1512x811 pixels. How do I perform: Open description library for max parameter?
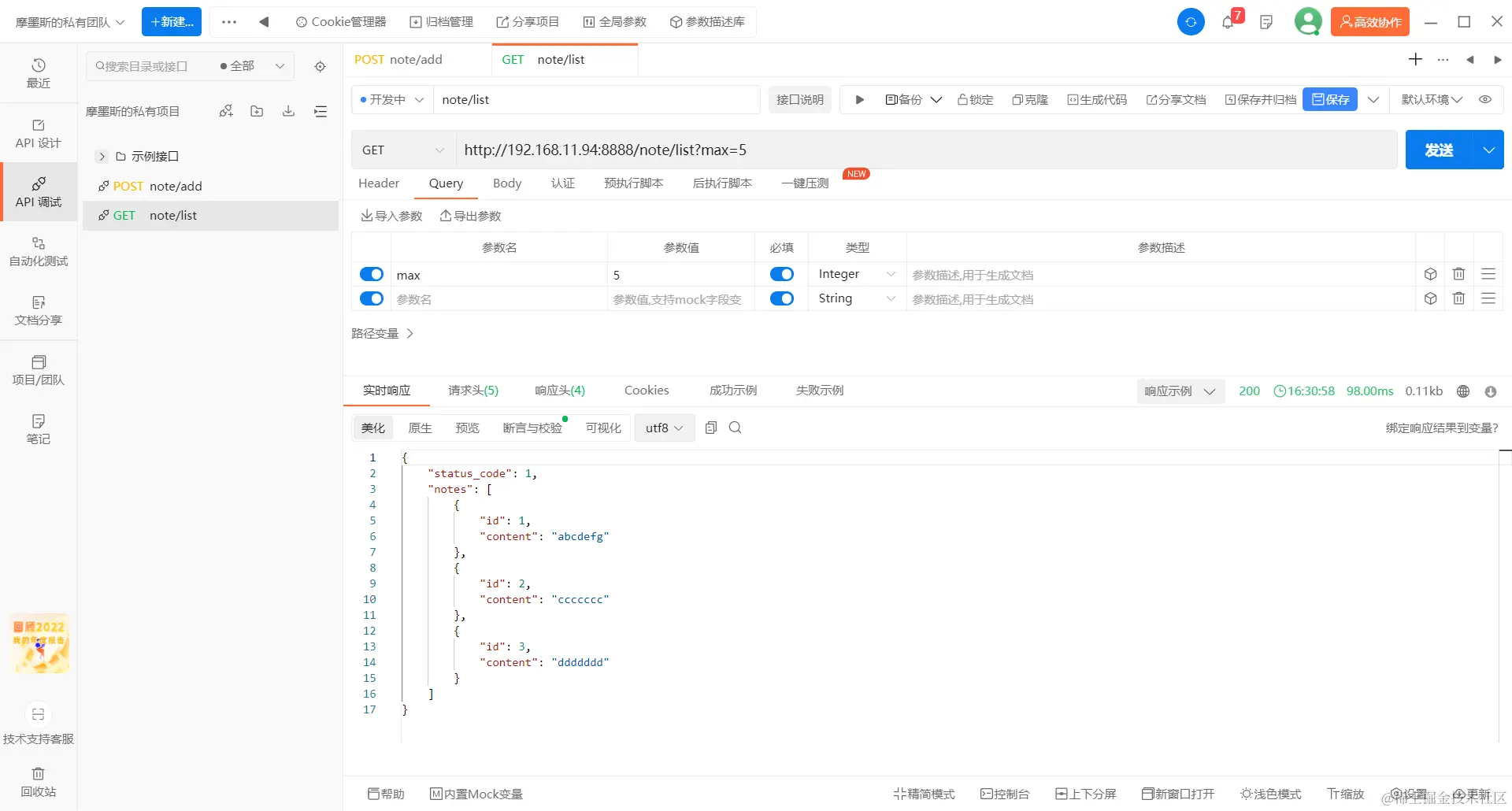pyautogui.click(x=1431, y=274)
